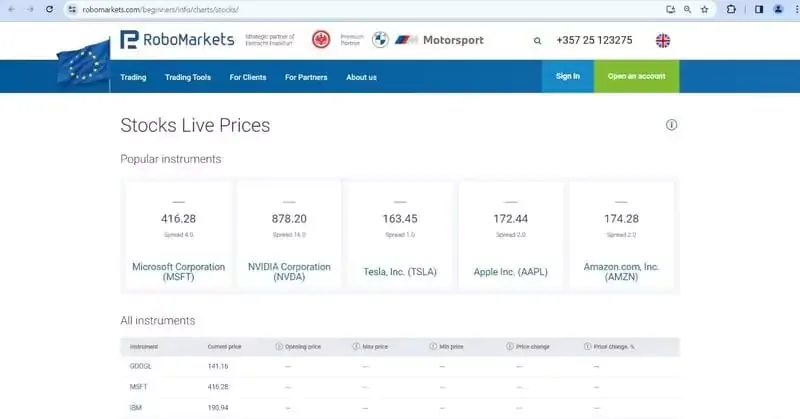Open site search magnifier icon
The height and width of the screenshot is (419, 800).
(x=537, y=41)
